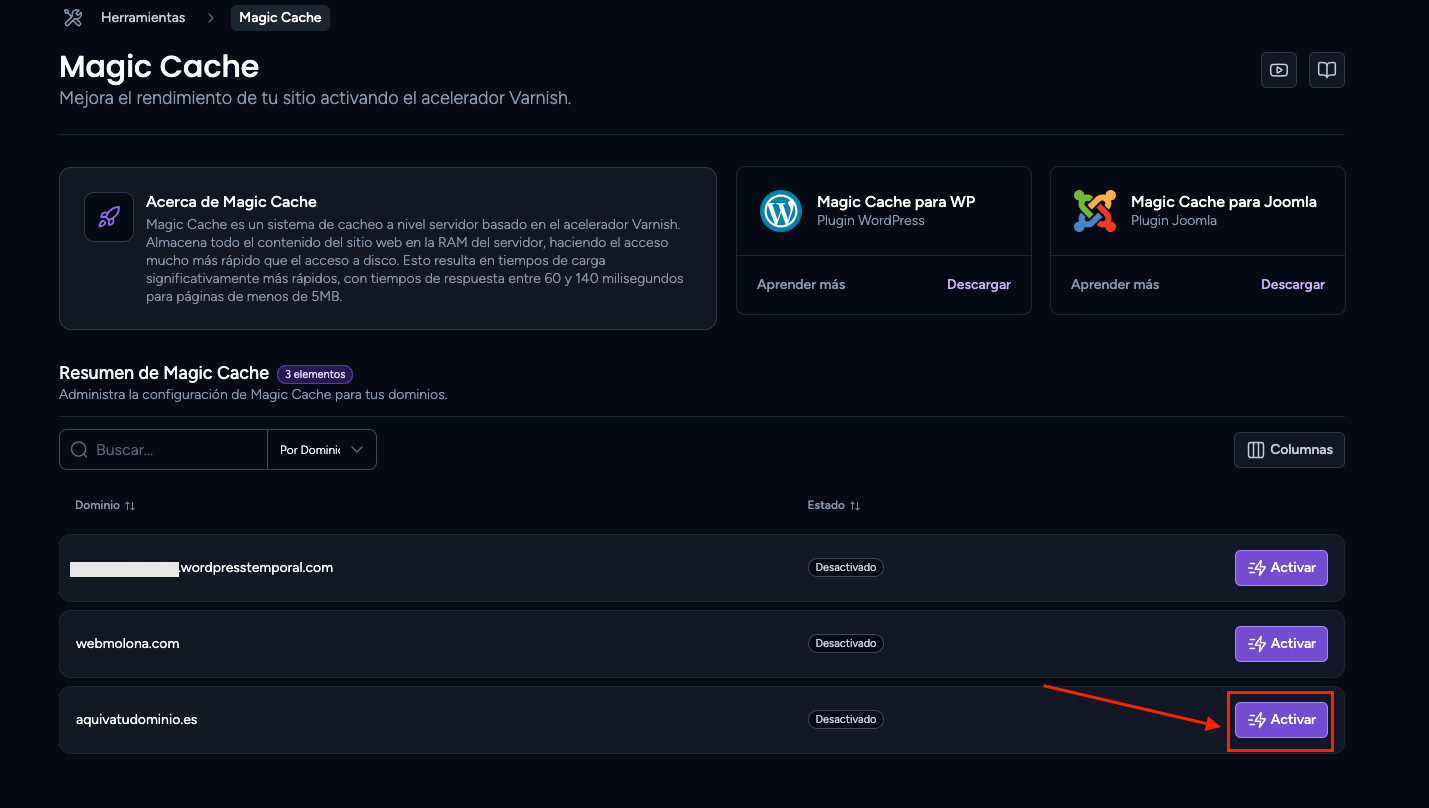
Task: Click the Joomla logo icon
Action: click(x=1094, y=211)
